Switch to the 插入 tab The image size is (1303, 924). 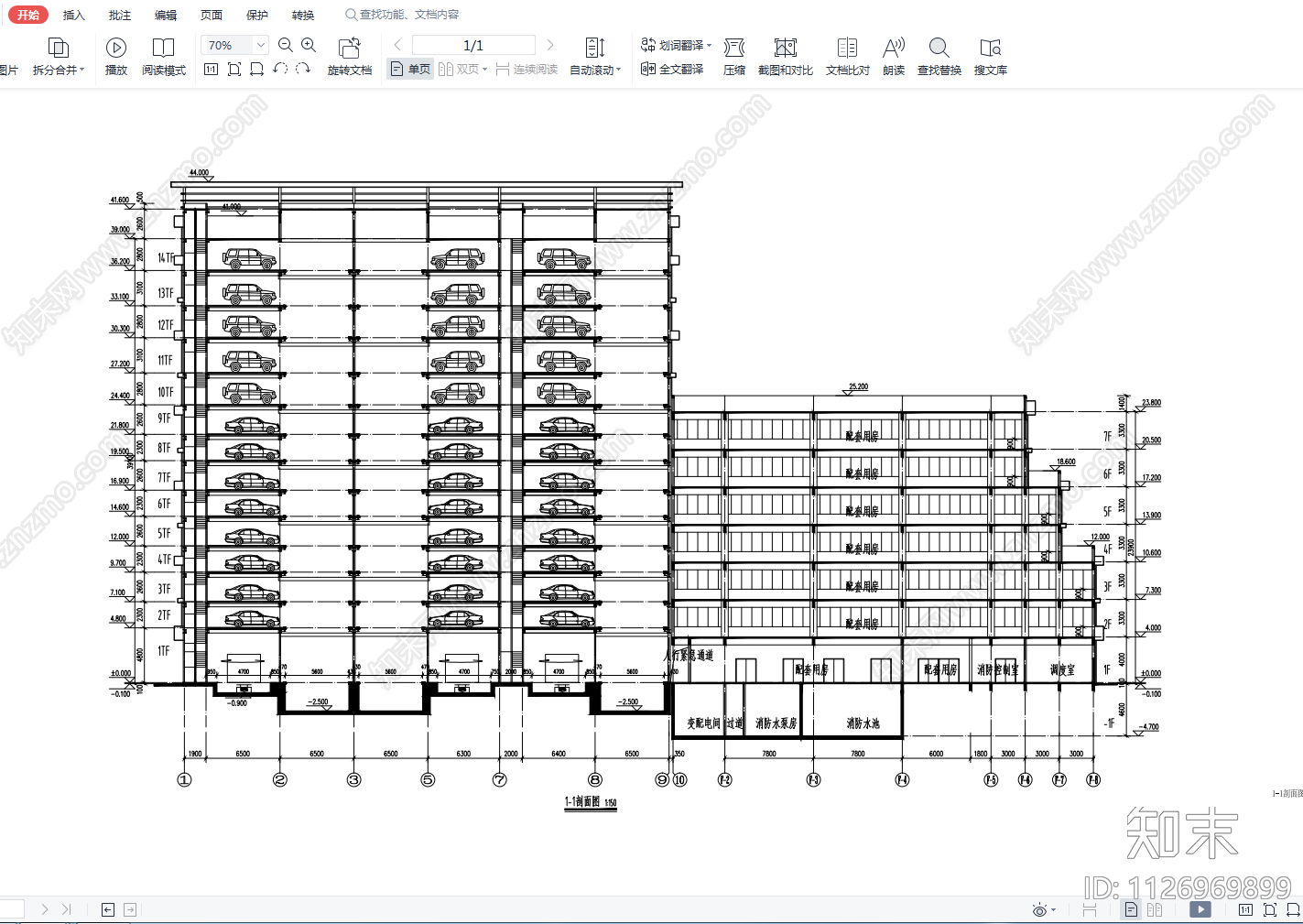tap(74, 15)
